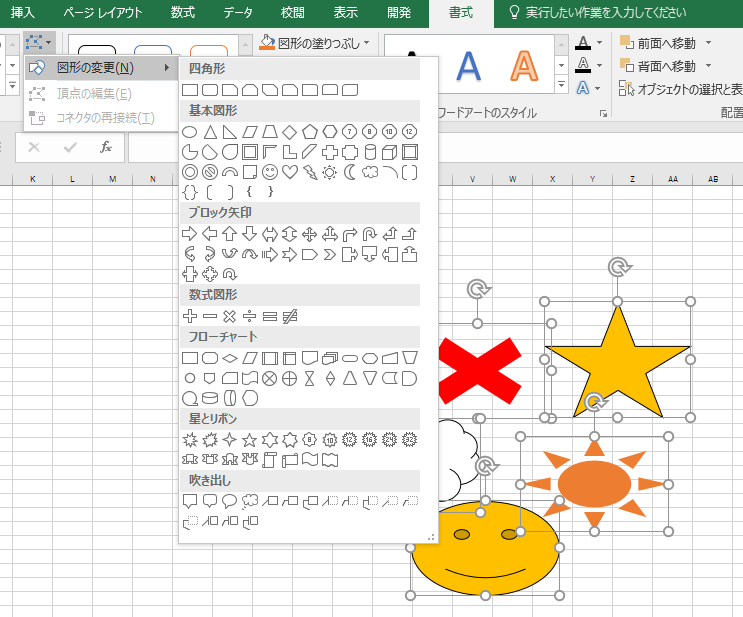Open the text outline dropdown arrow
Screen dimensions: 743x617
pyautogui.click(x=600, y=65)
